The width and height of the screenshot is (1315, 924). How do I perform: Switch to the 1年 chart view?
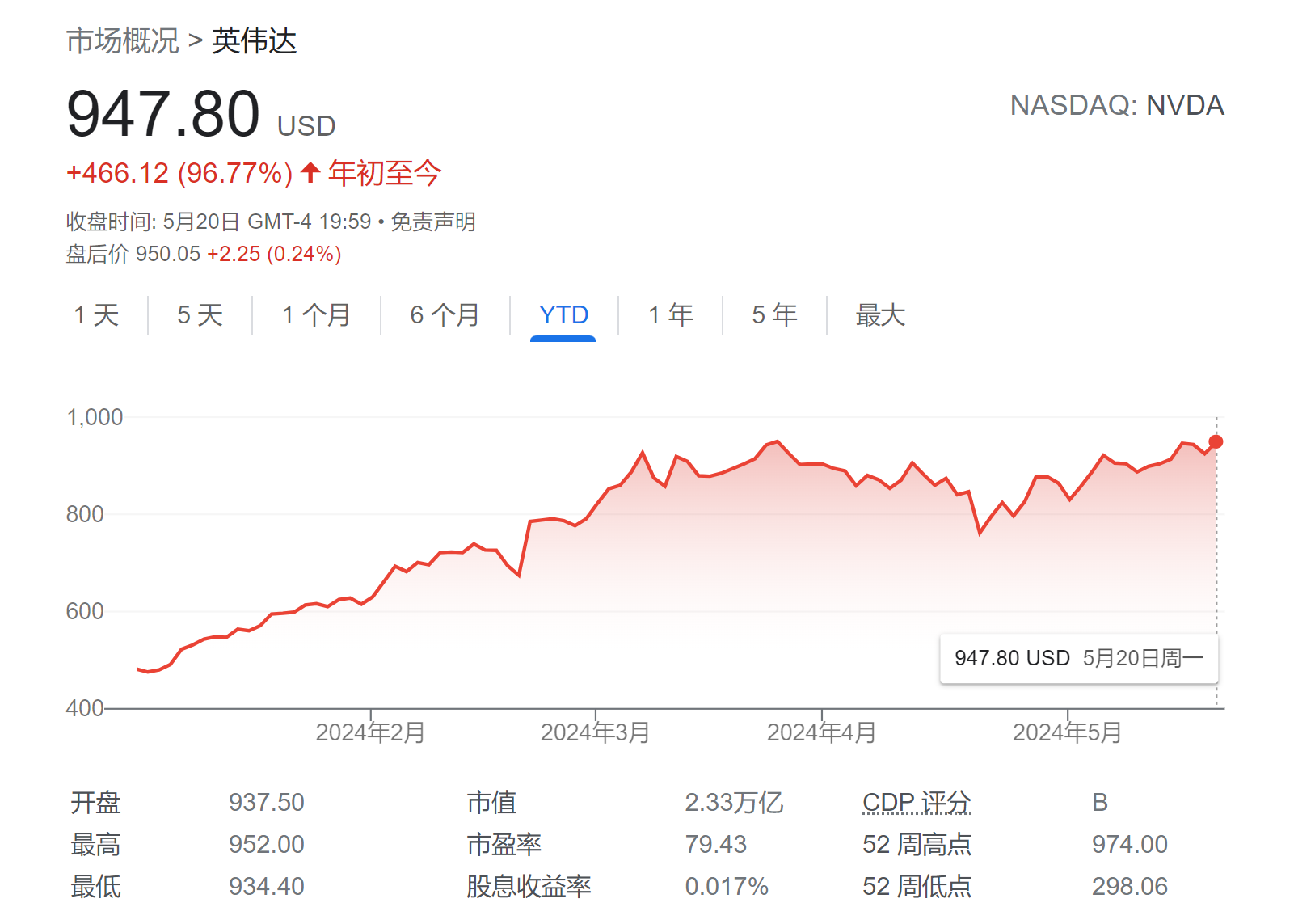click(670, 316)
